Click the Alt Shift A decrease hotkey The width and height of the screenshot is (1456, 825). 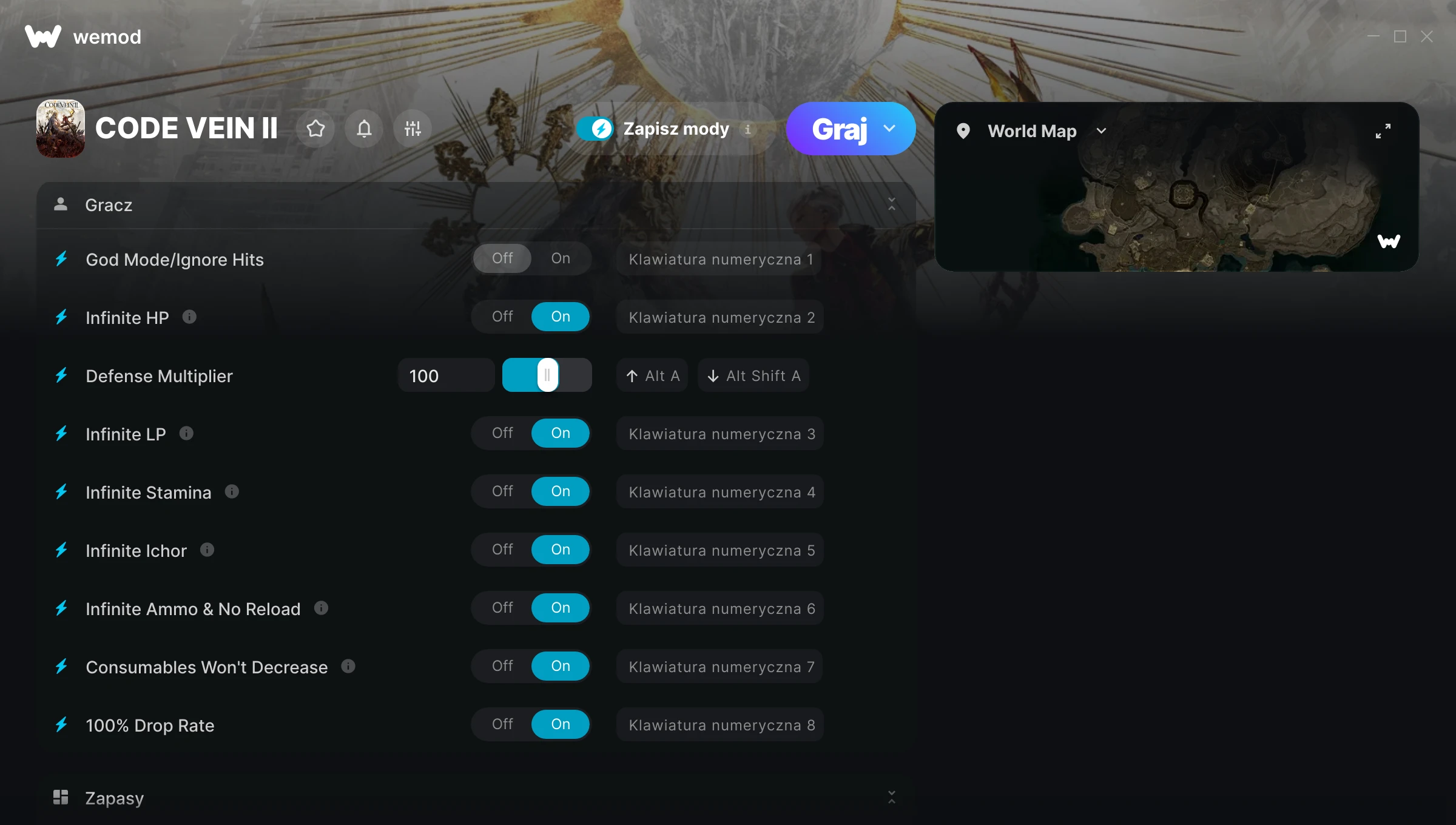(x=753, y=375)
